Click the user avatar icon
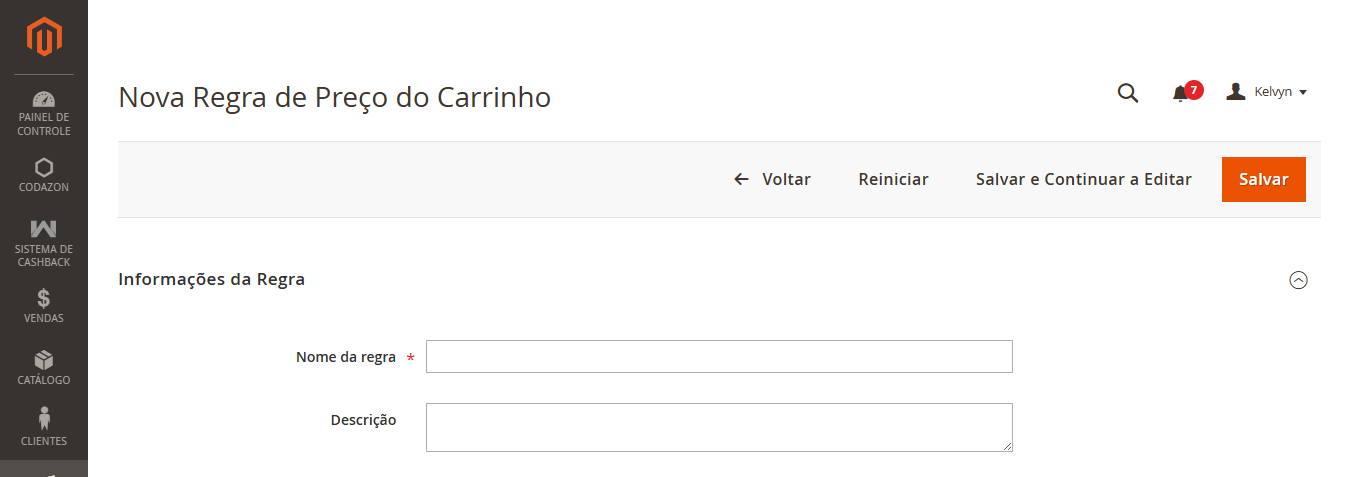The width and height of the screenshot is (1345, 477). click(x=1236, y=92)
